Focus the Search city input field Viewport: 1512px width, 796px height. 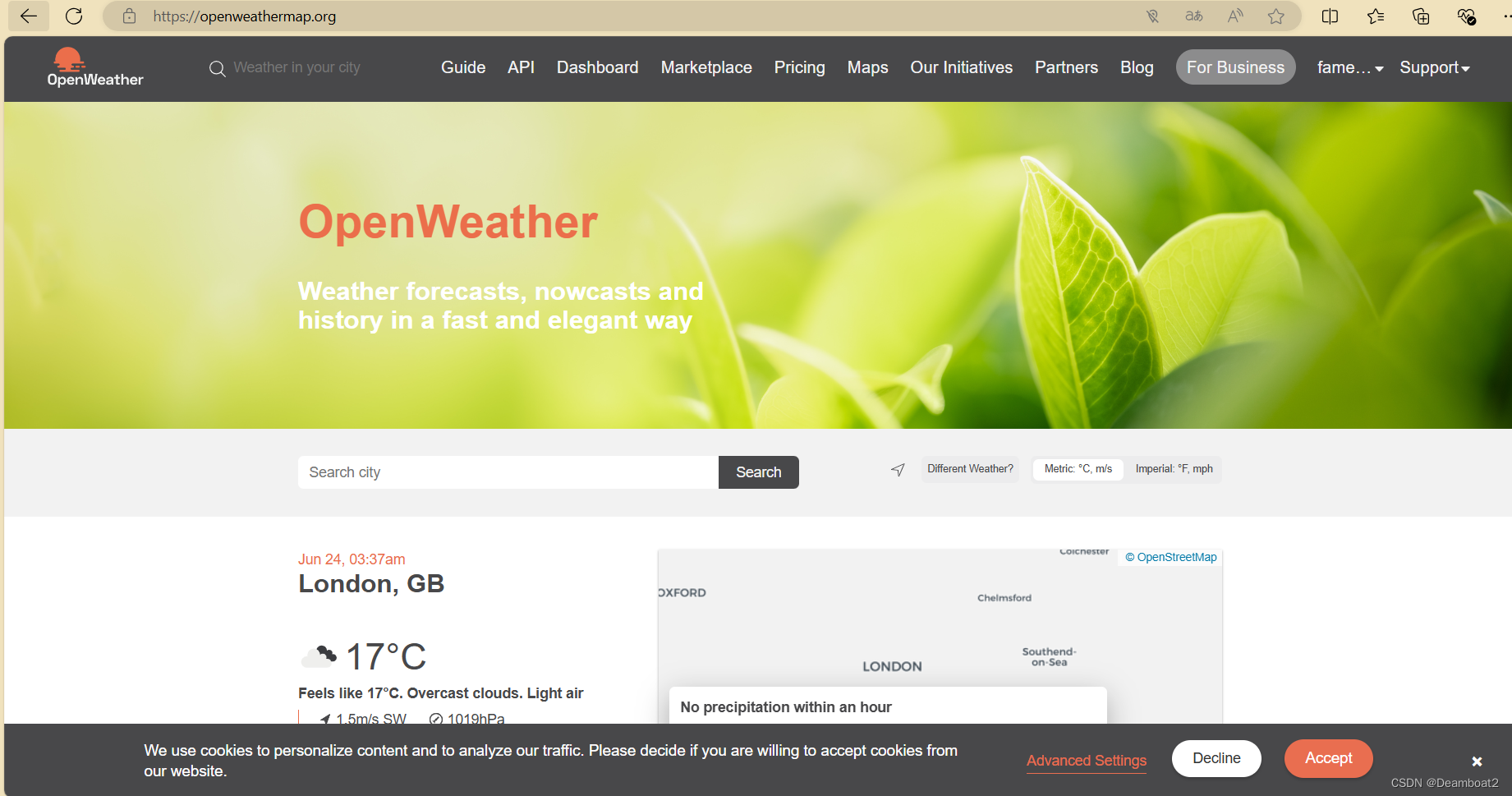pos(508,472)
